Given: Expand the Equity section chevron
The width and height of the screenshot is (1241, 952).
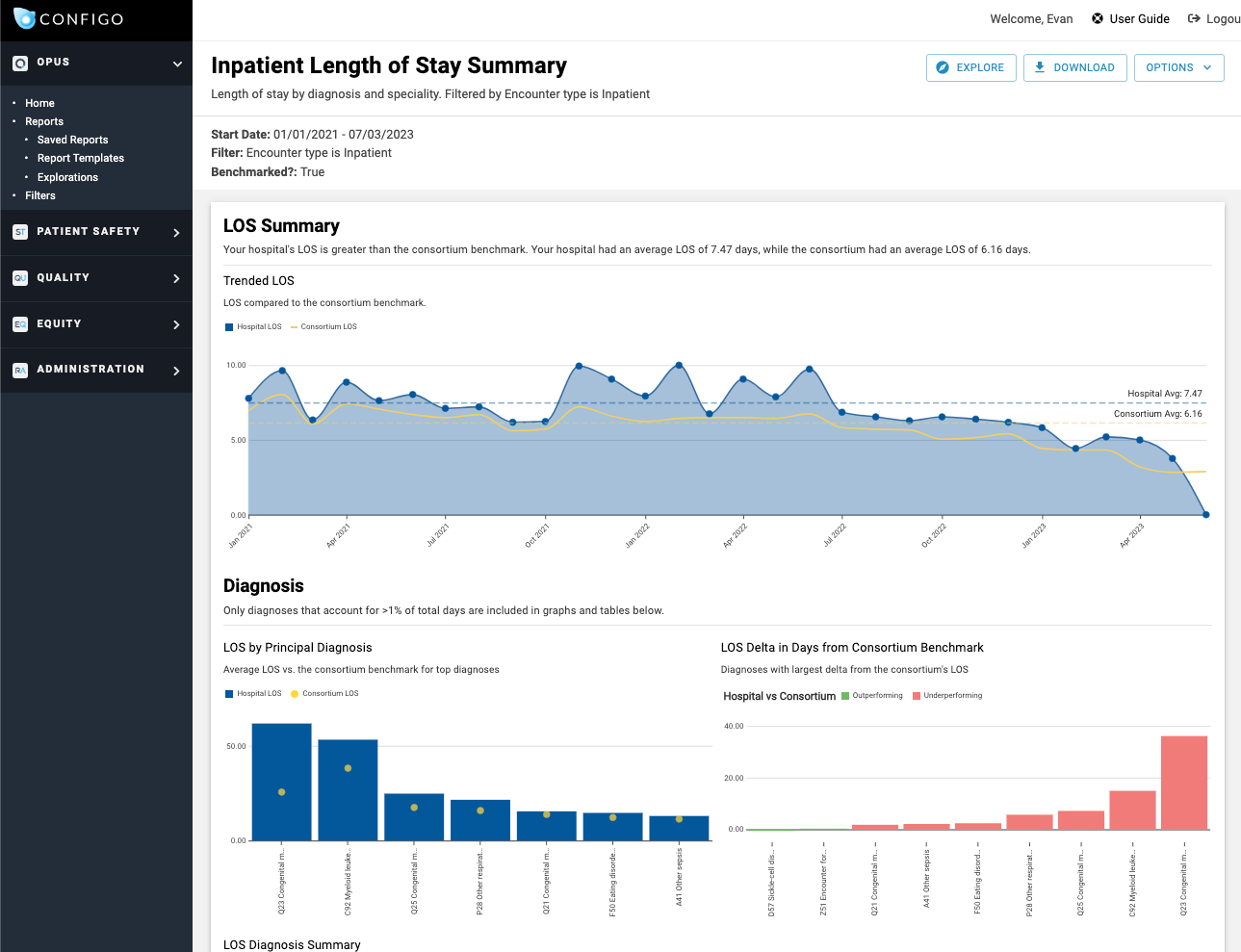Looking at the screenshot, I should coord(176,325).
